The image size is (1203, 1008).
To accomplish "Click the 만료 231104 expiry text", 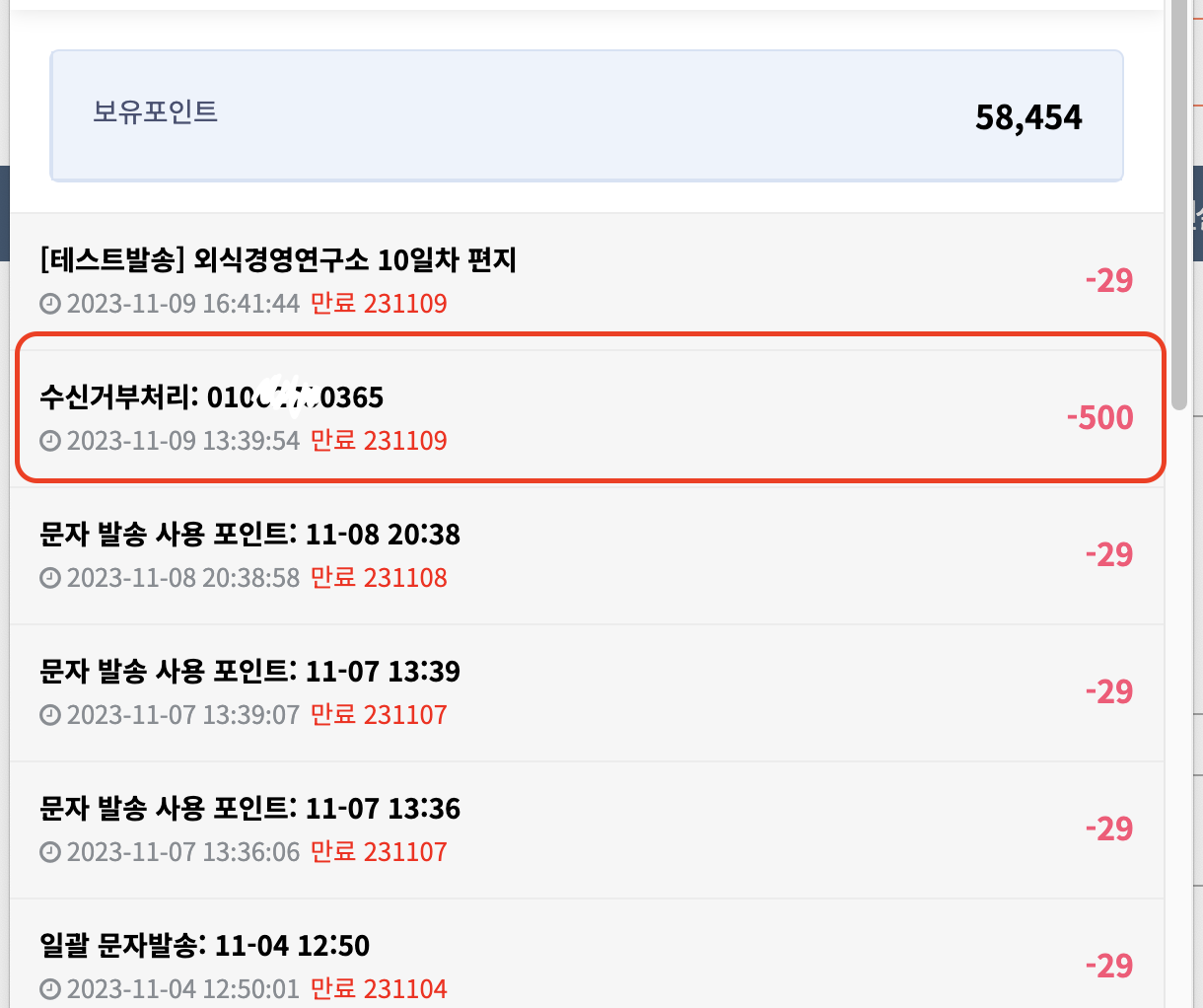I will point(379,989).
